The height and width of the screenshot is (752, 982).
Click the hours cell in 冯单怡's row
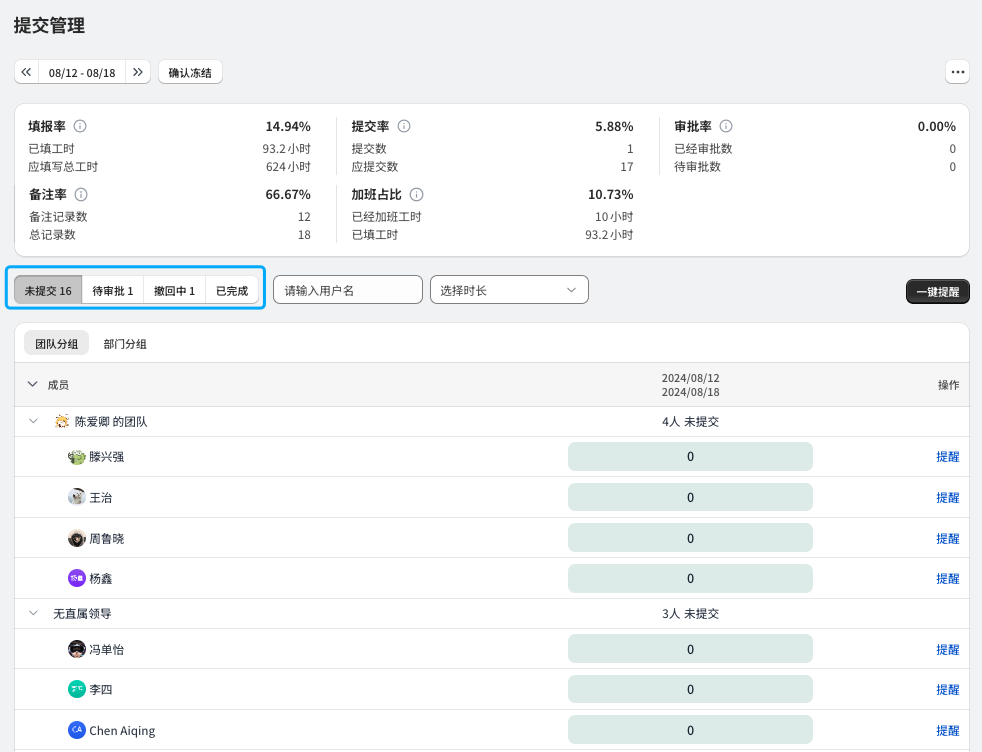tap(690, 649)
